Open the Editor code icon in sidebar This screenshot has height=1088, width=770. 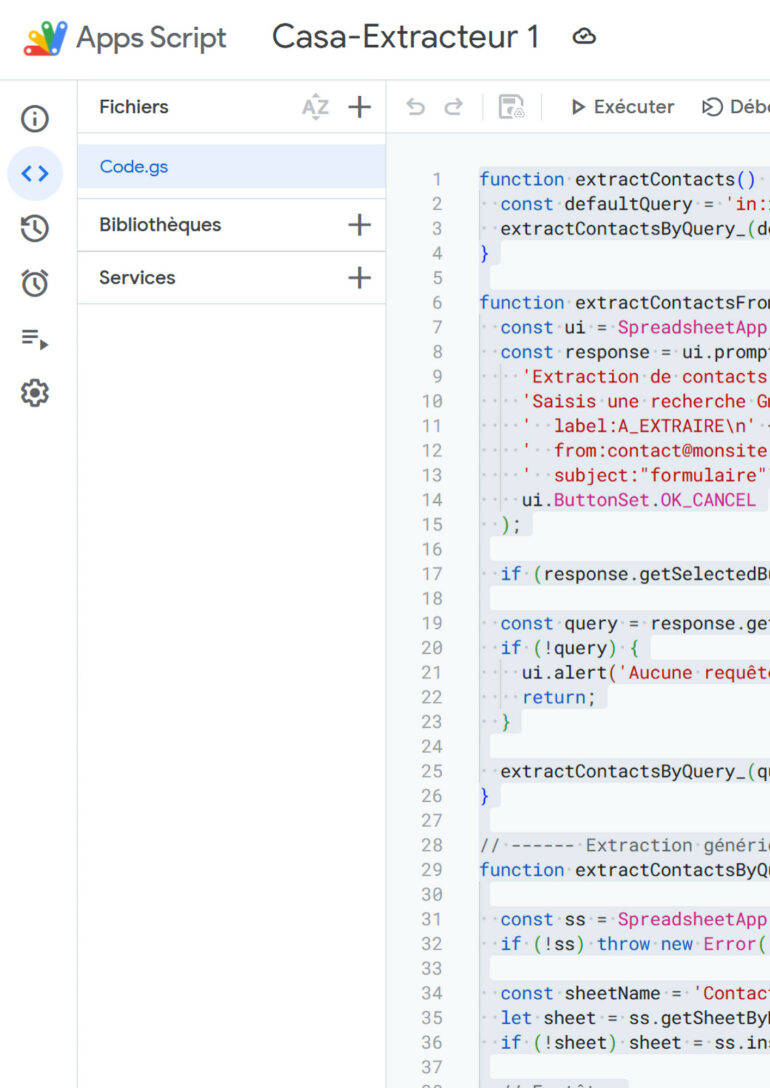tap(35, 174)
